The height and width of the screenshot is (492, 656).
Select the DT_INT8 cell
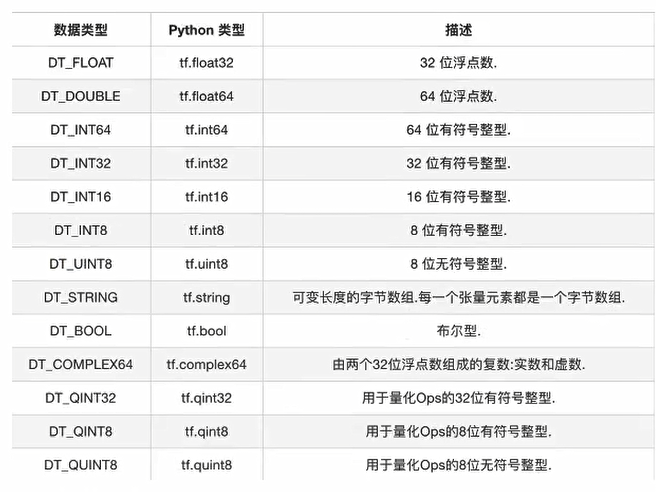point(81,230)
